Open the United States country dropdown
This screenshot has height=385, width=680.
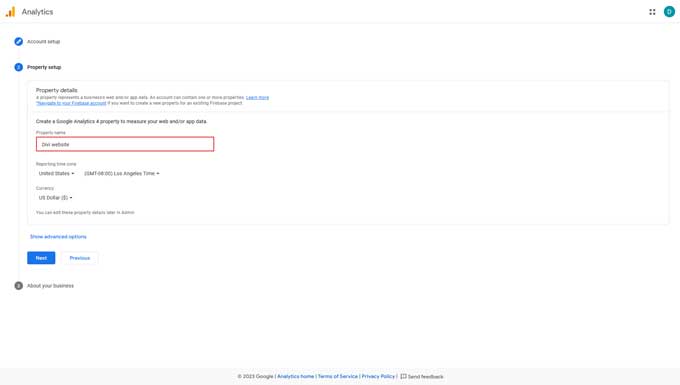(56, 173)
